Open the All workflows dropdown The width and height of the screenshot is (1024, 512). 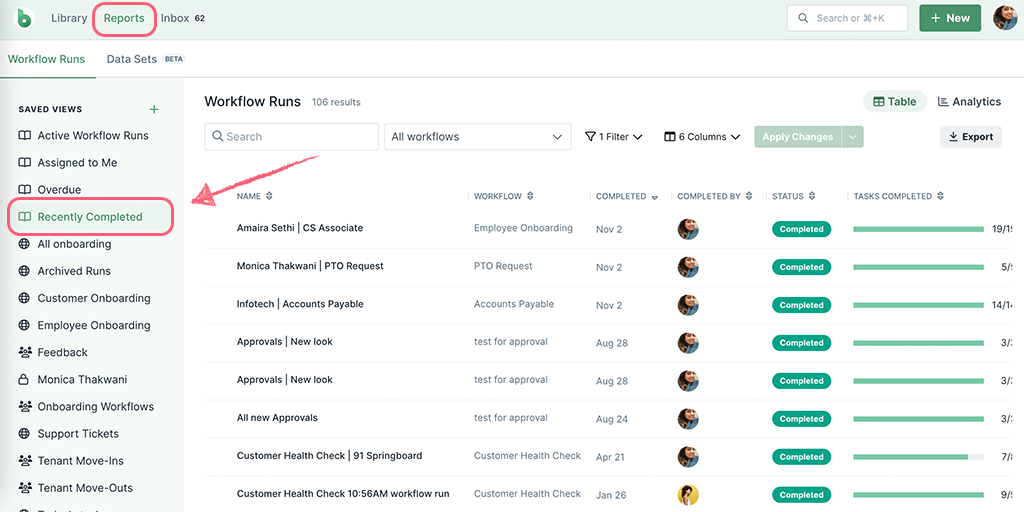pos(478,136)
